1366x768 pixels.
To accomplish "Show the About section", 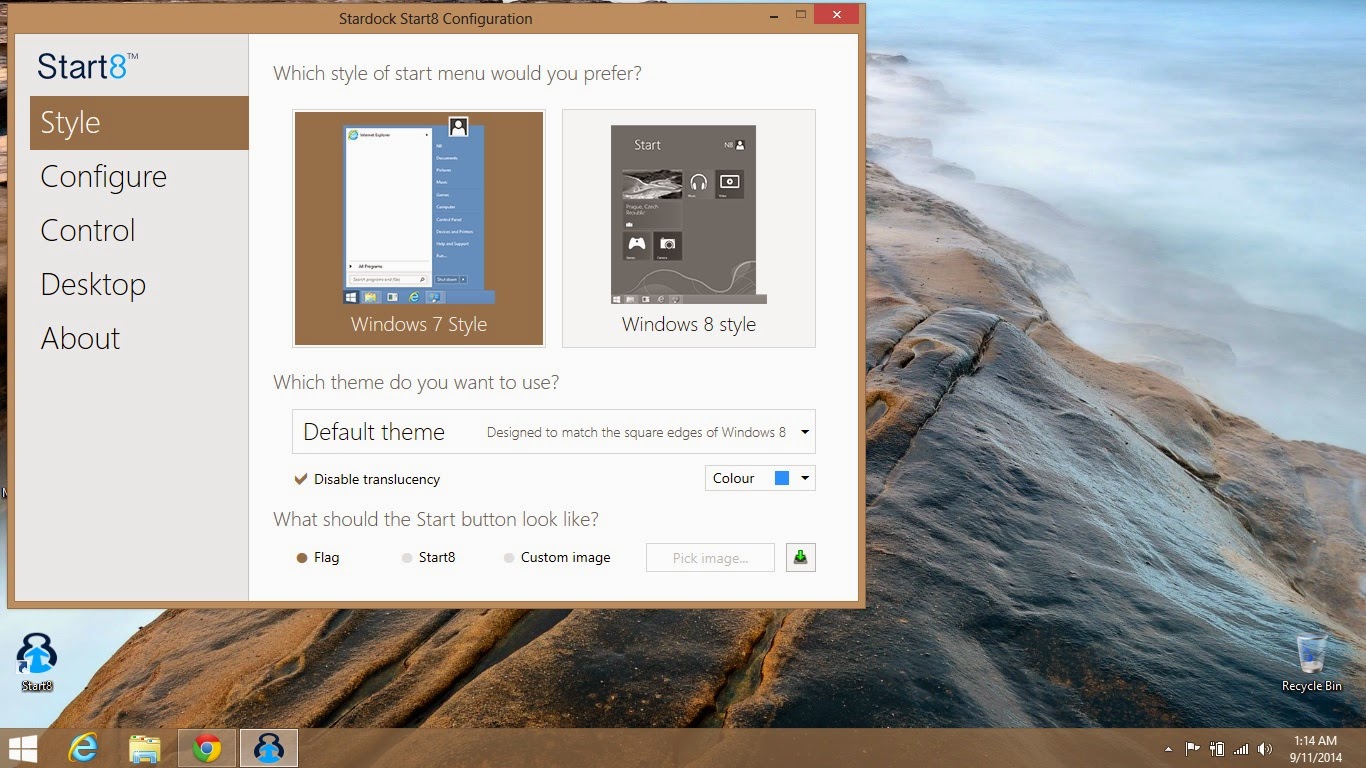I will click(x=139, y=339).
